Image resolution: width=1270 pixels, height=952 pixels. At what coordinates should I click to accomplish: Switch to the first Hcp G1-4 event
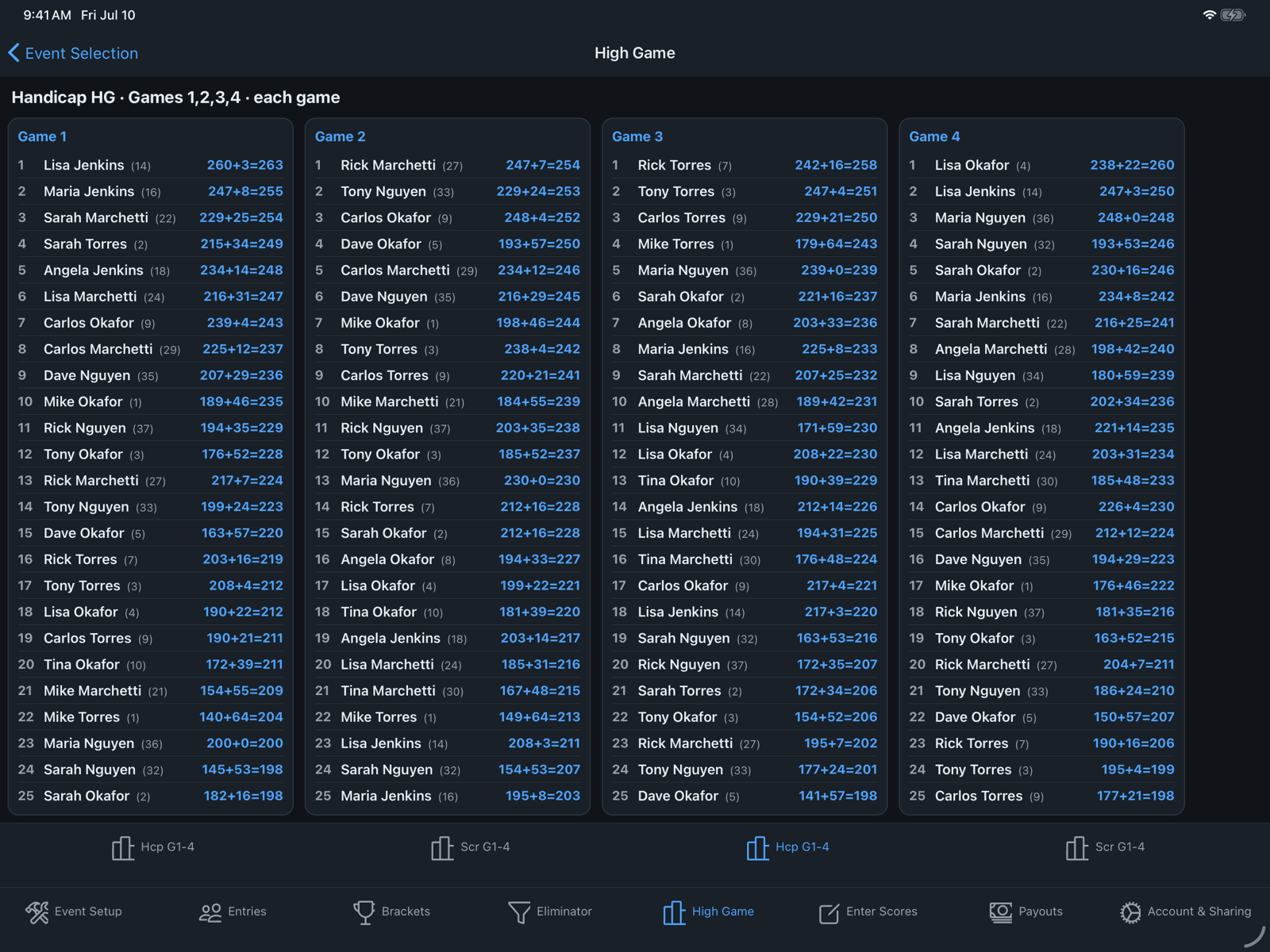click(153, 848)
